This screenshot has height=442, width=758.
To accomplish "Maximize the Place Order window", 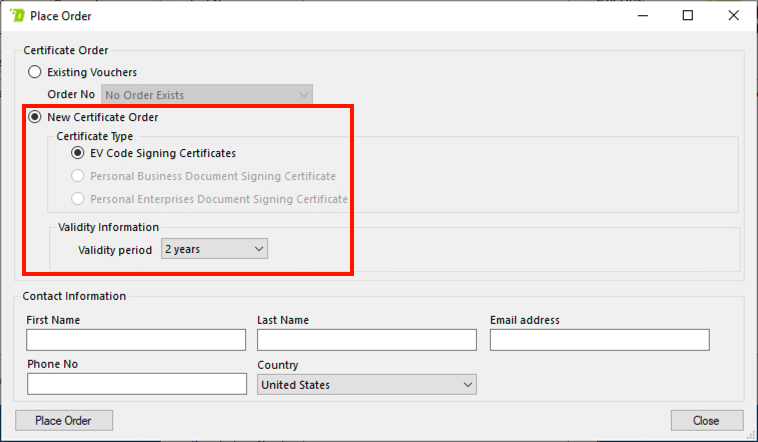I will [x=688, y=16].
